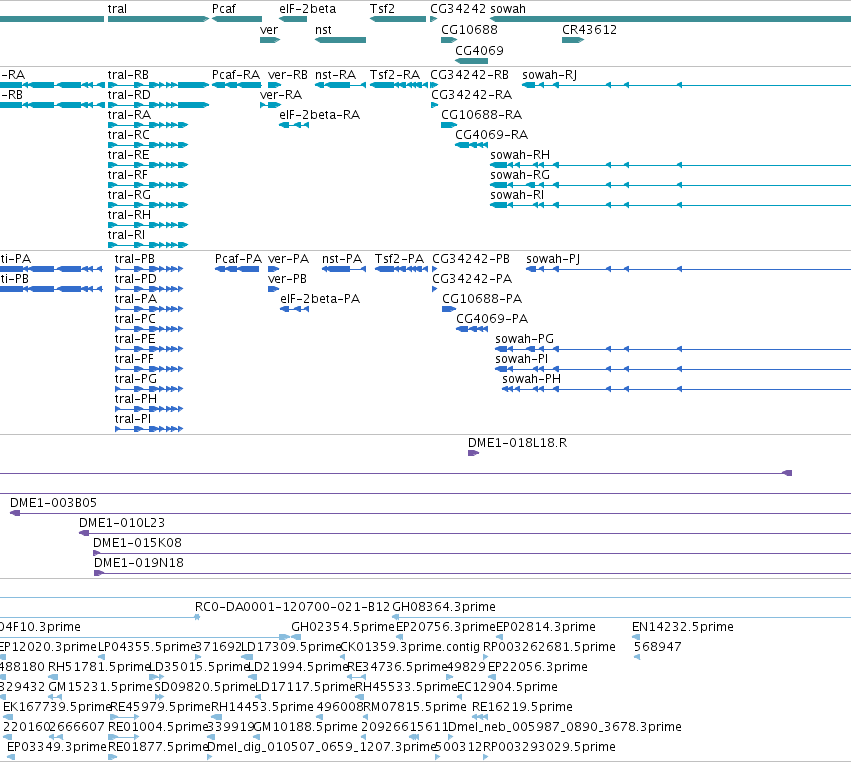Select the sowah-RJ transcript
This screenshot has width=851, height=762.
(687, 85)
